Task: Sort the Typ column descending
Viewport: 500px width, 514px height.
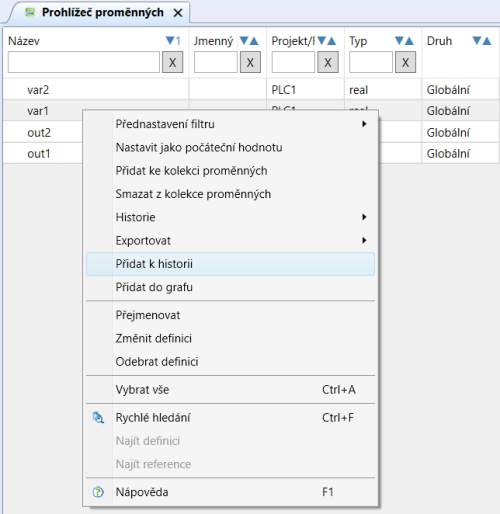Action: click(x=399, y=41)
